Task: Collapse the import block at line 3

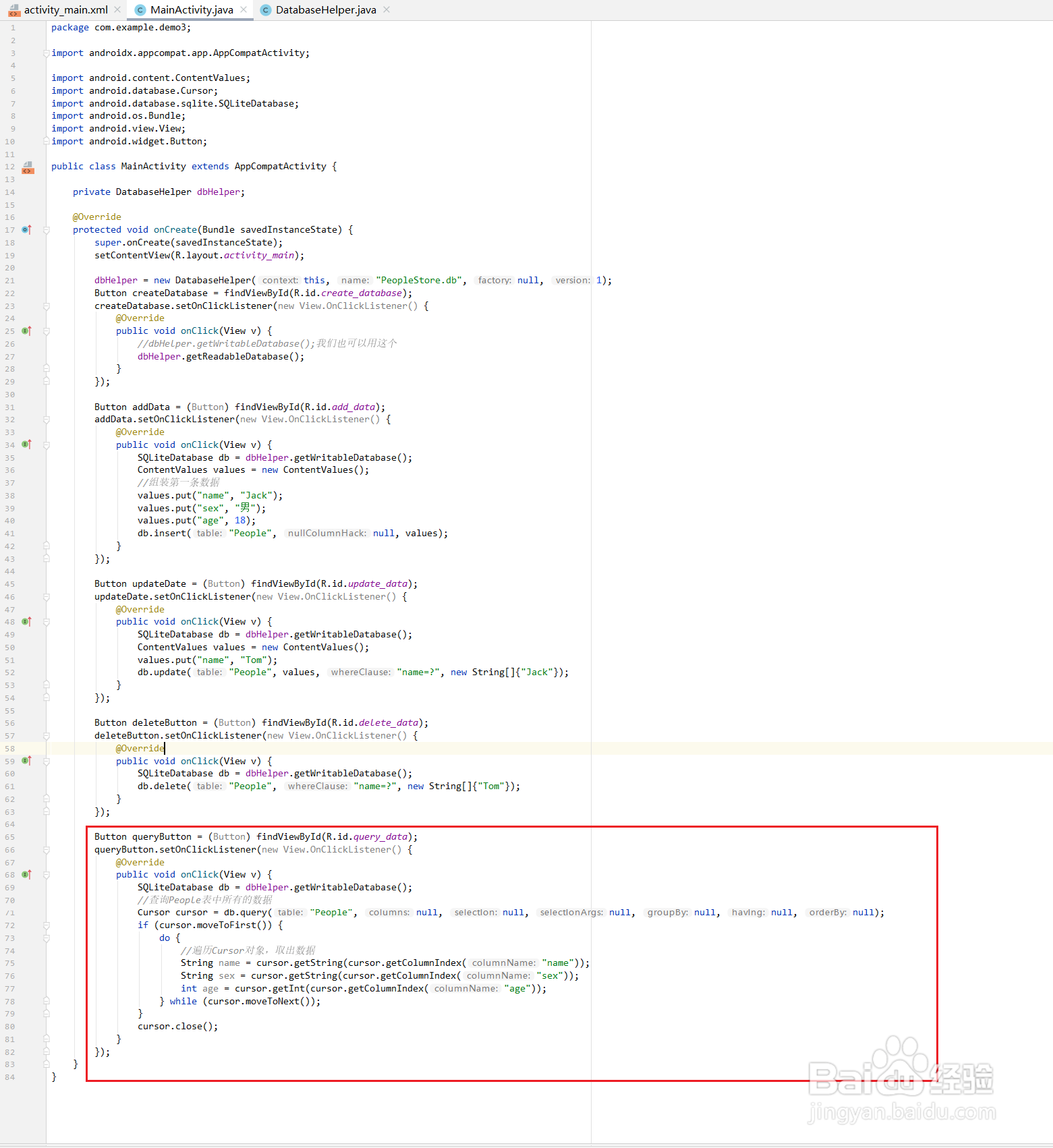Action: (x=47, y=53)
